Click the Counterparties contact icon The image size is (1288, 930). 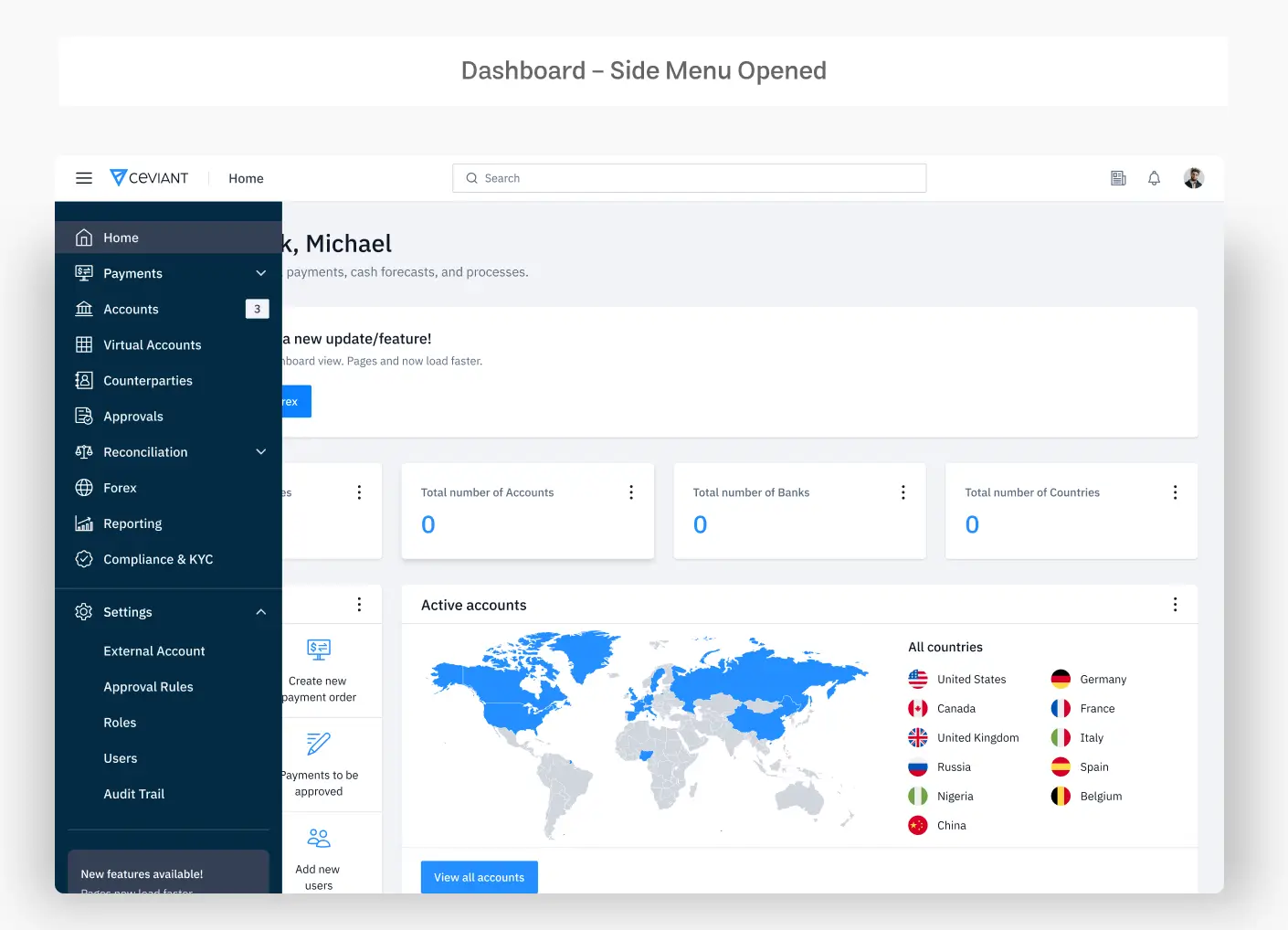click(84, 380)
